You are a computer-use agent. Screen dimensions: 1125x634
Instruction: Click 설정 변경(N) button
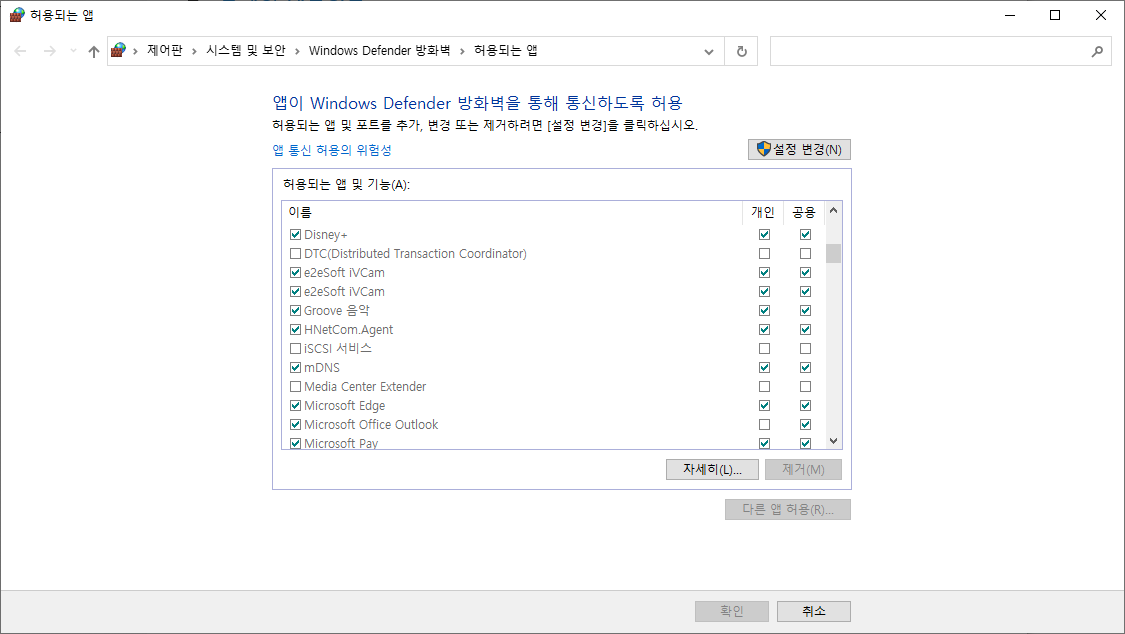point(799,149)
